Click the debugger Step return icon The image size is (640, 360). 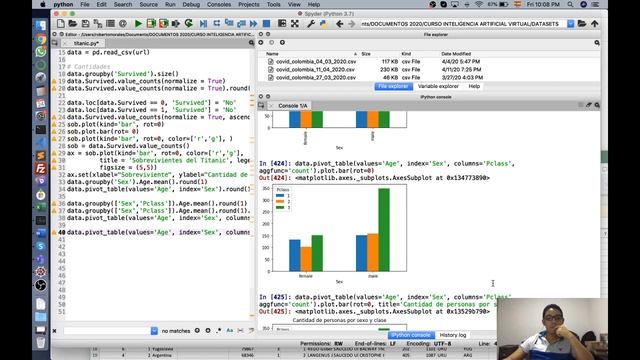(241, 24)
